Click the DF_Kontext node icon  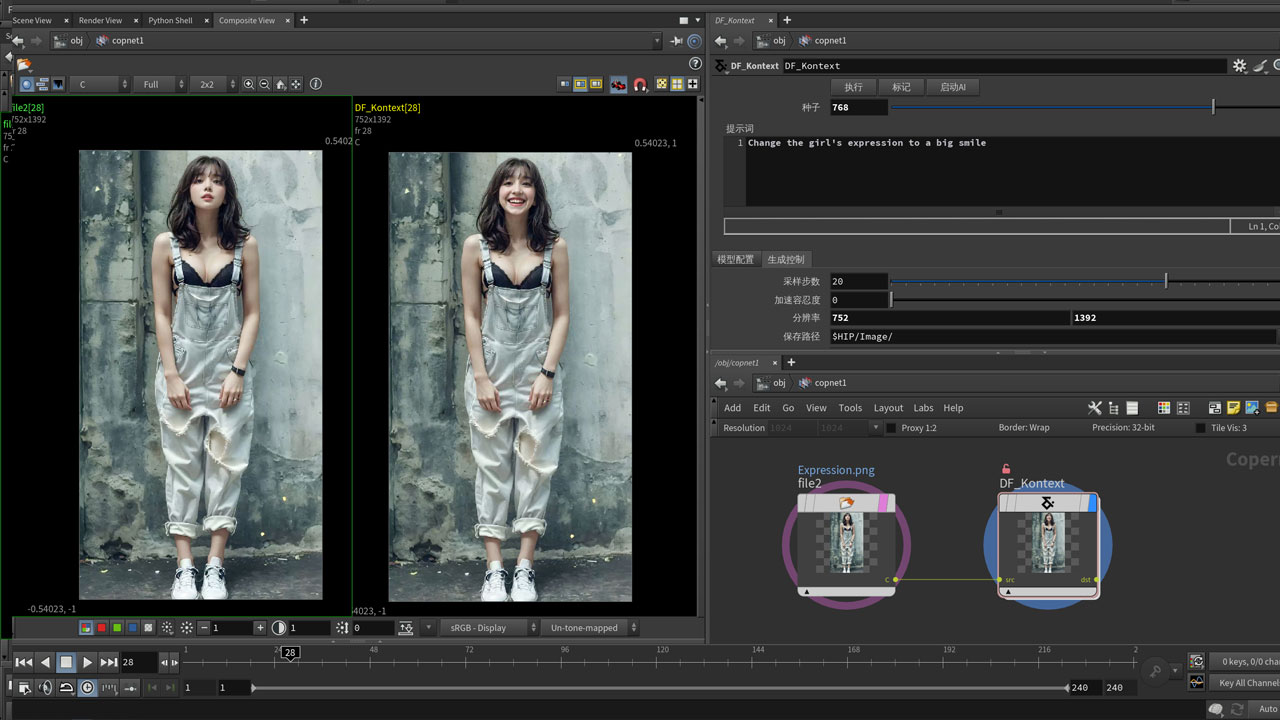(1047, 503)
